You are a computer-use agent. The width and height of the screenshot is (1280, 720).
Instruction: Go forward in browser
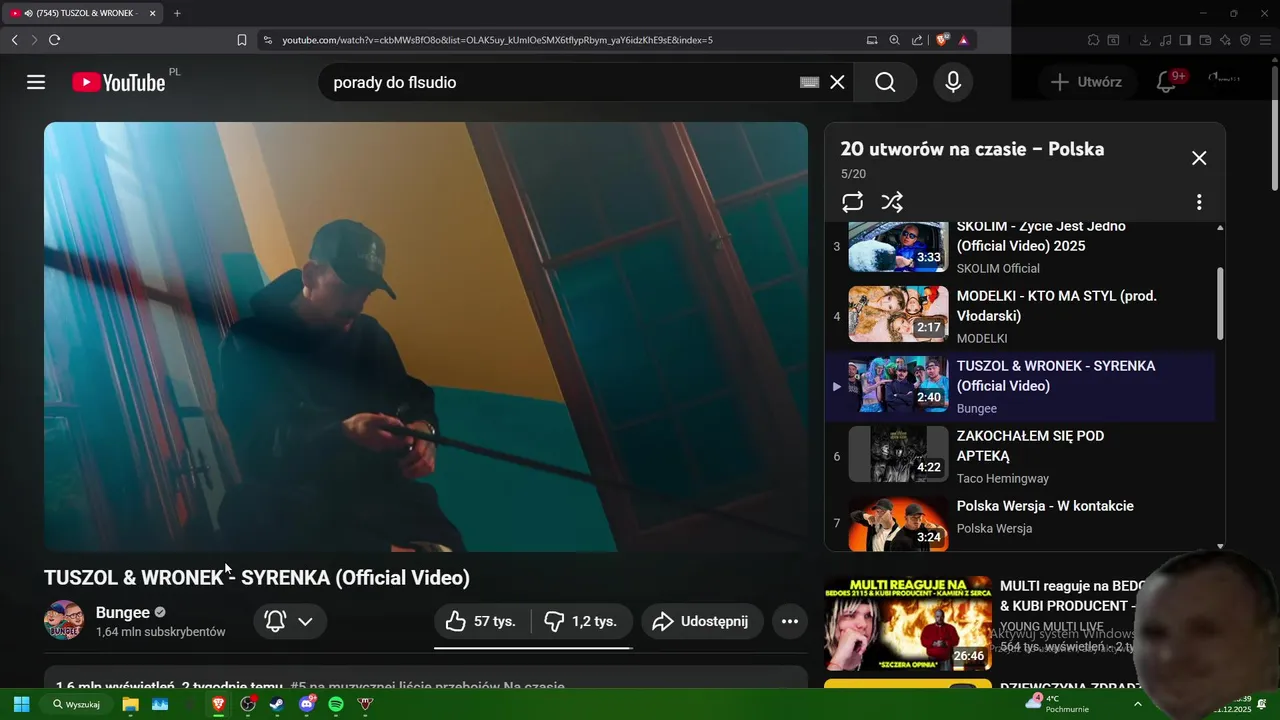[34, 40]
